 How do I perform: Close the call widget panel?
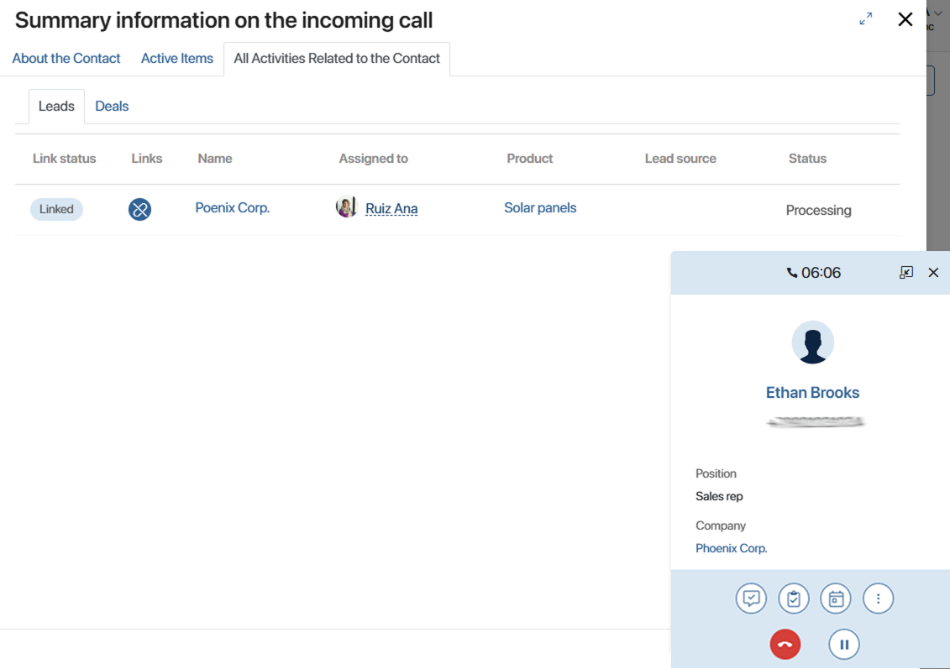934,273
